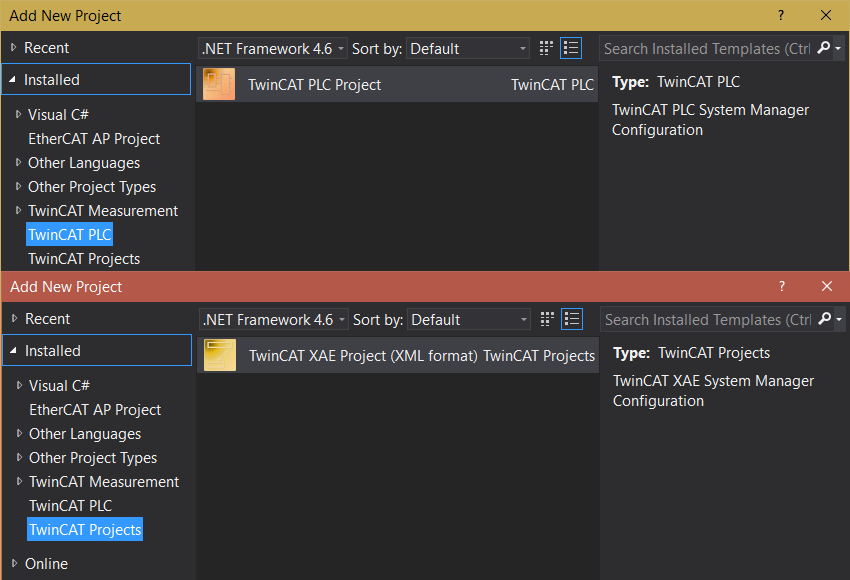This screenshot has height=580, width=850.
Task: Open .NET Framework 4.6 dropdown in upper dialog
Action: tap(272, 48)
